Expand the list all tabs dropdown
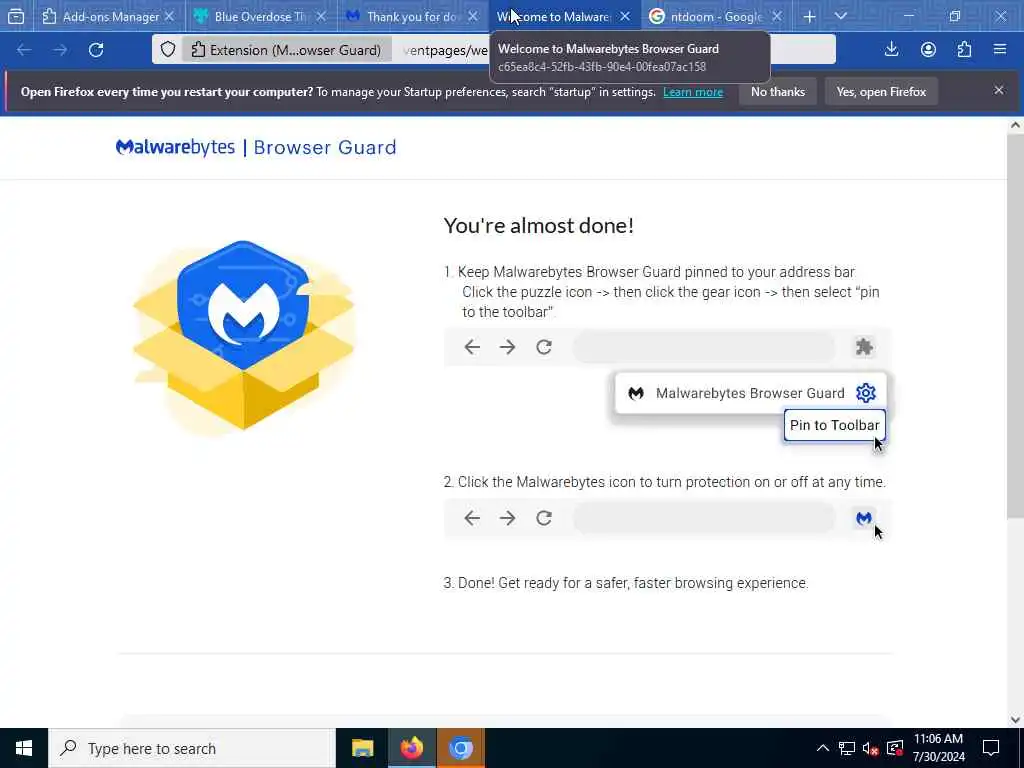 click(840, 16)
